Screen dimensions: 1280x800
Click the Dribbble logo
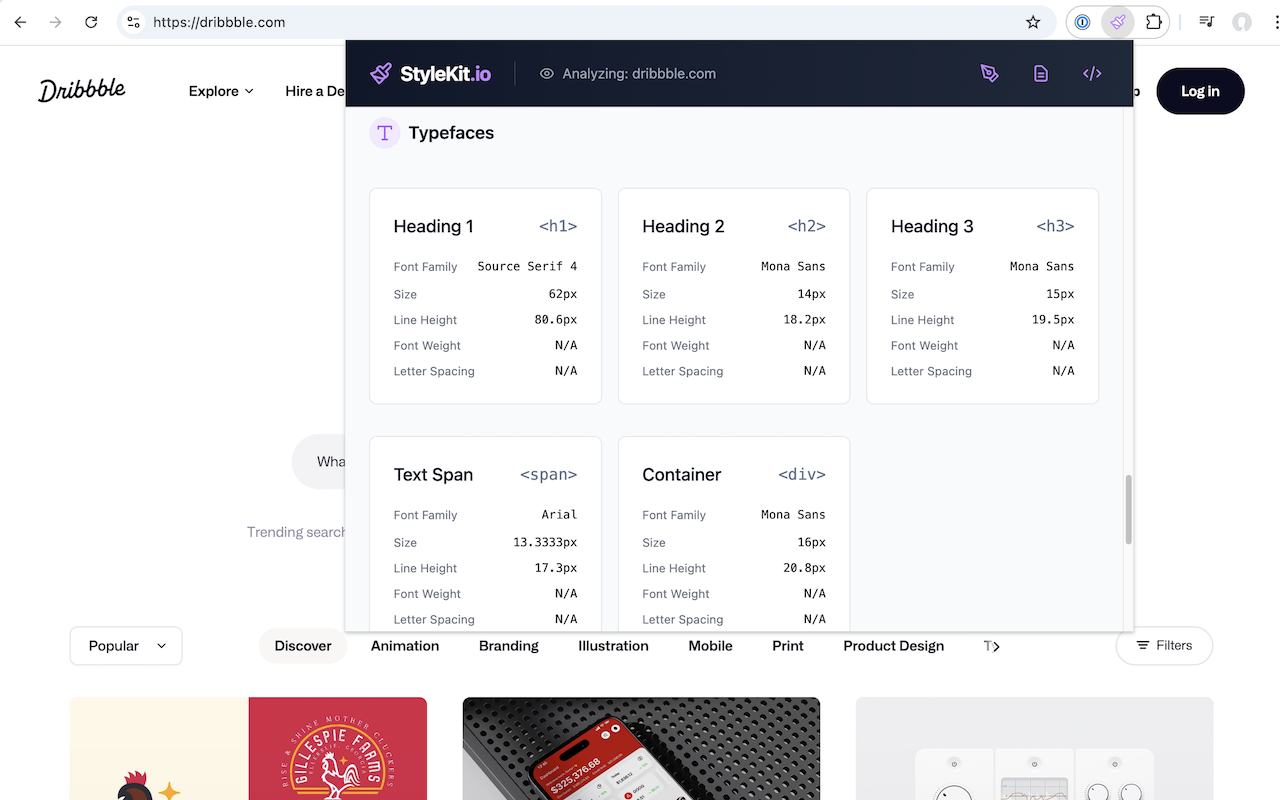[x=81, y=90]
